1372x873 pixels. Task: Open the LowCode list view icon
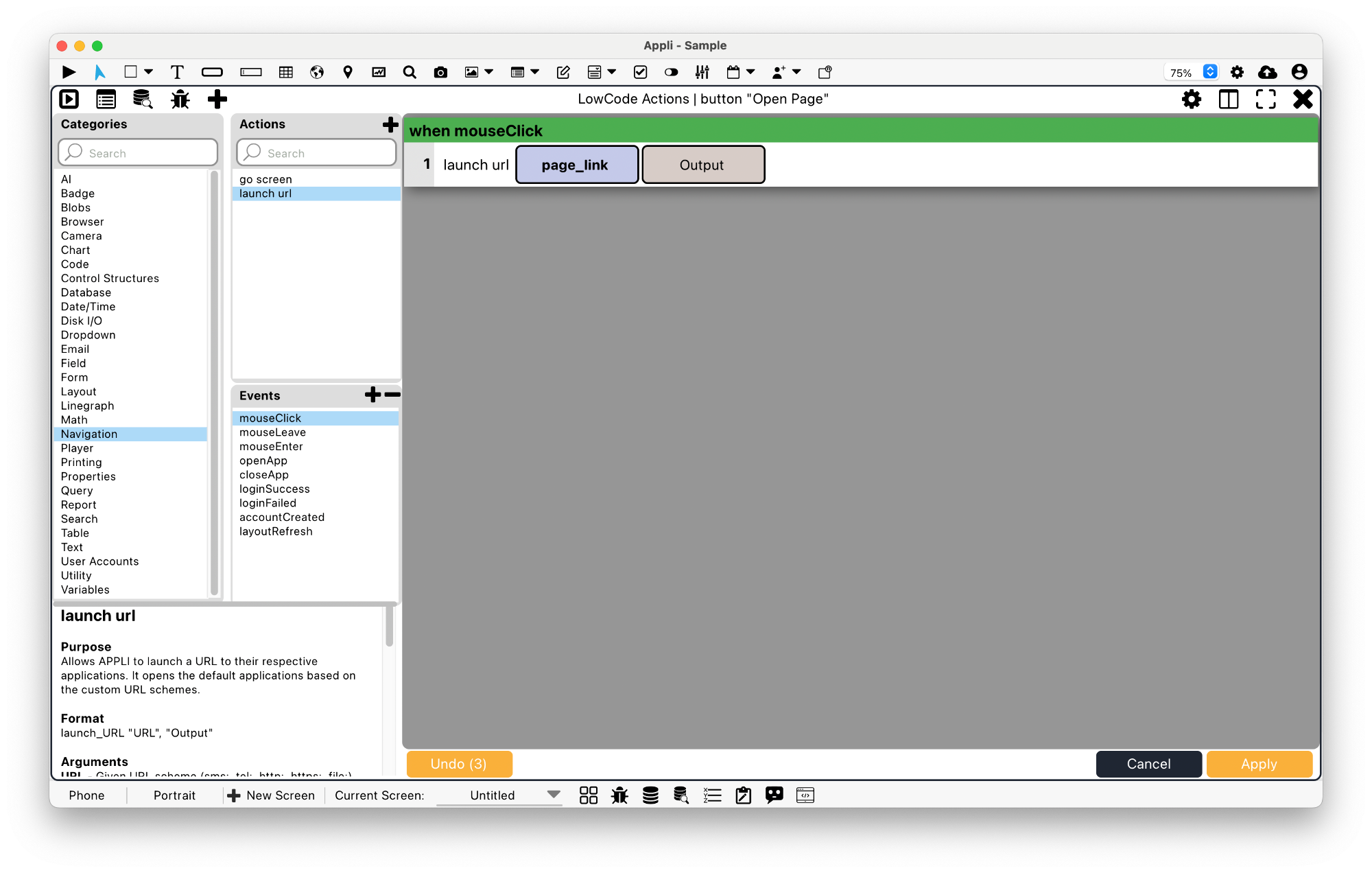[106, 100]
